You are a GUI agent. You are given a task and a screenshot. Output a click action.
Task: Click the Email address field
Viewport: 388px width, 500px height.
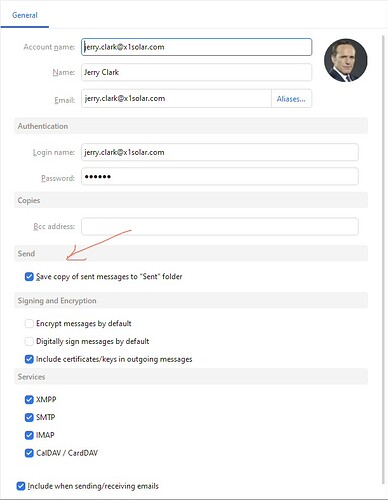pyautogui.click(x=176, y=99)
